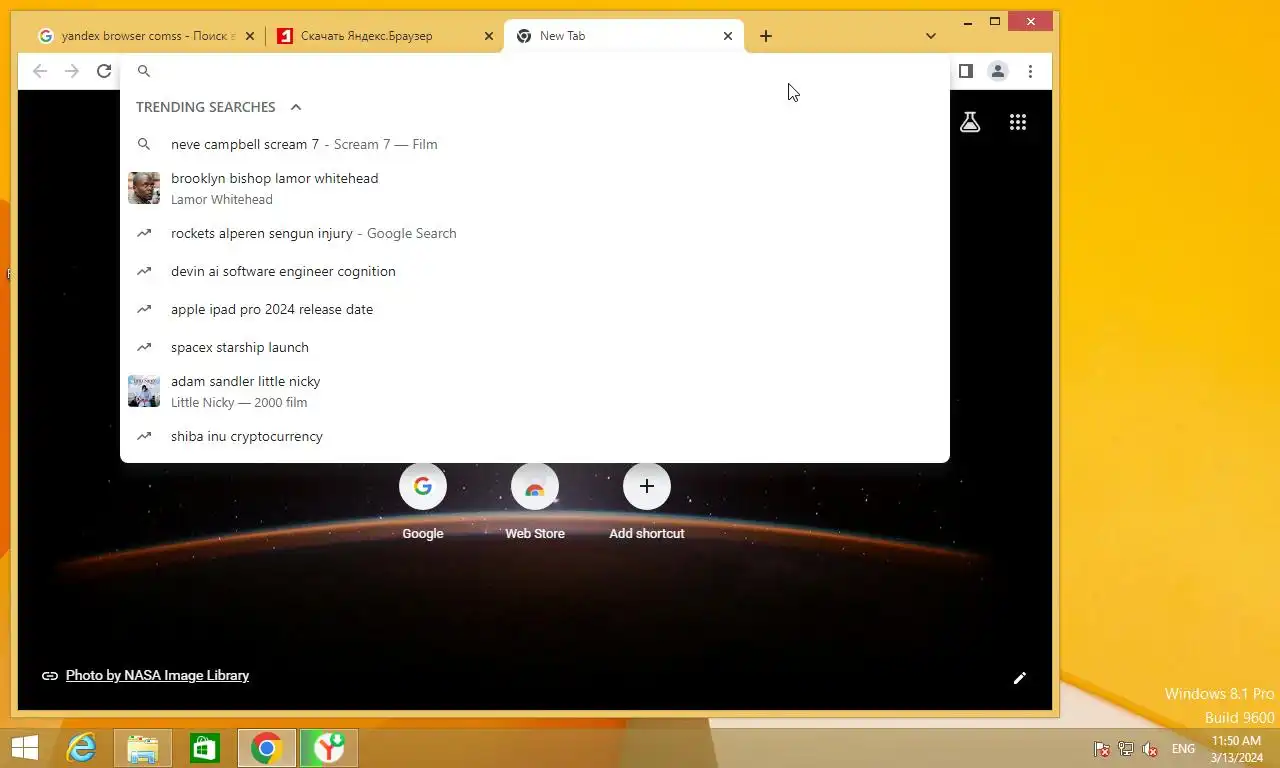
Task: Click Chrome icon in taskbar
Action: (267, 748)
